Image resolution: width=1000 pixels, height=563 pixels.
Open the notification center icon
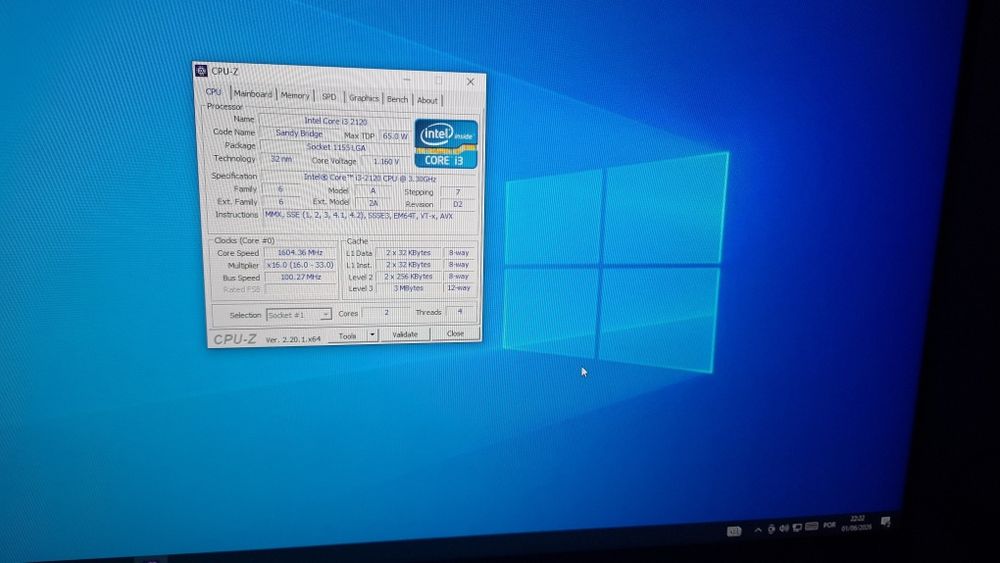click(x=886, y=522)
